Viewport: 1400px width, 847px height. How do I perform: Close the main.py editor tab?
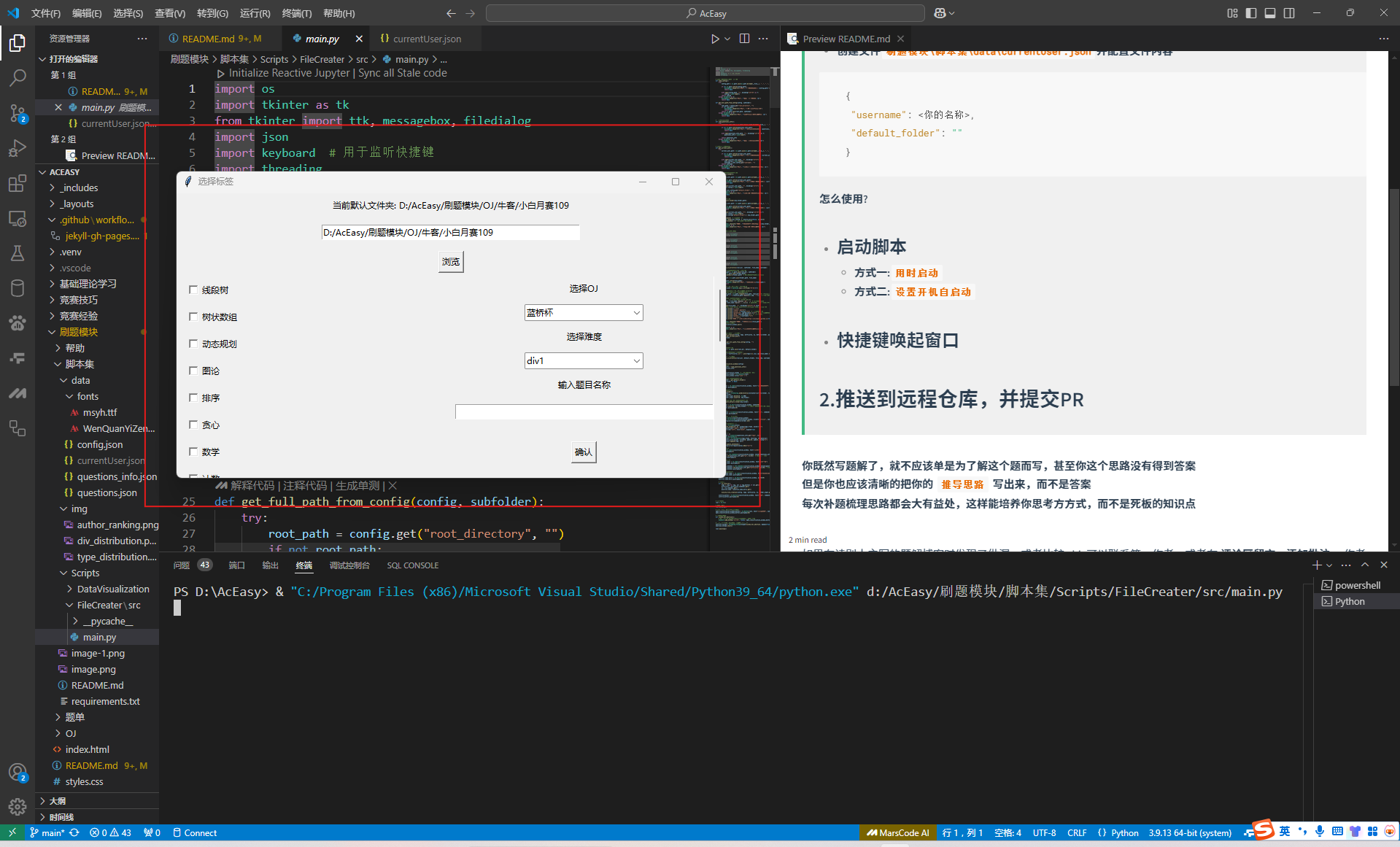click(359, 39)
